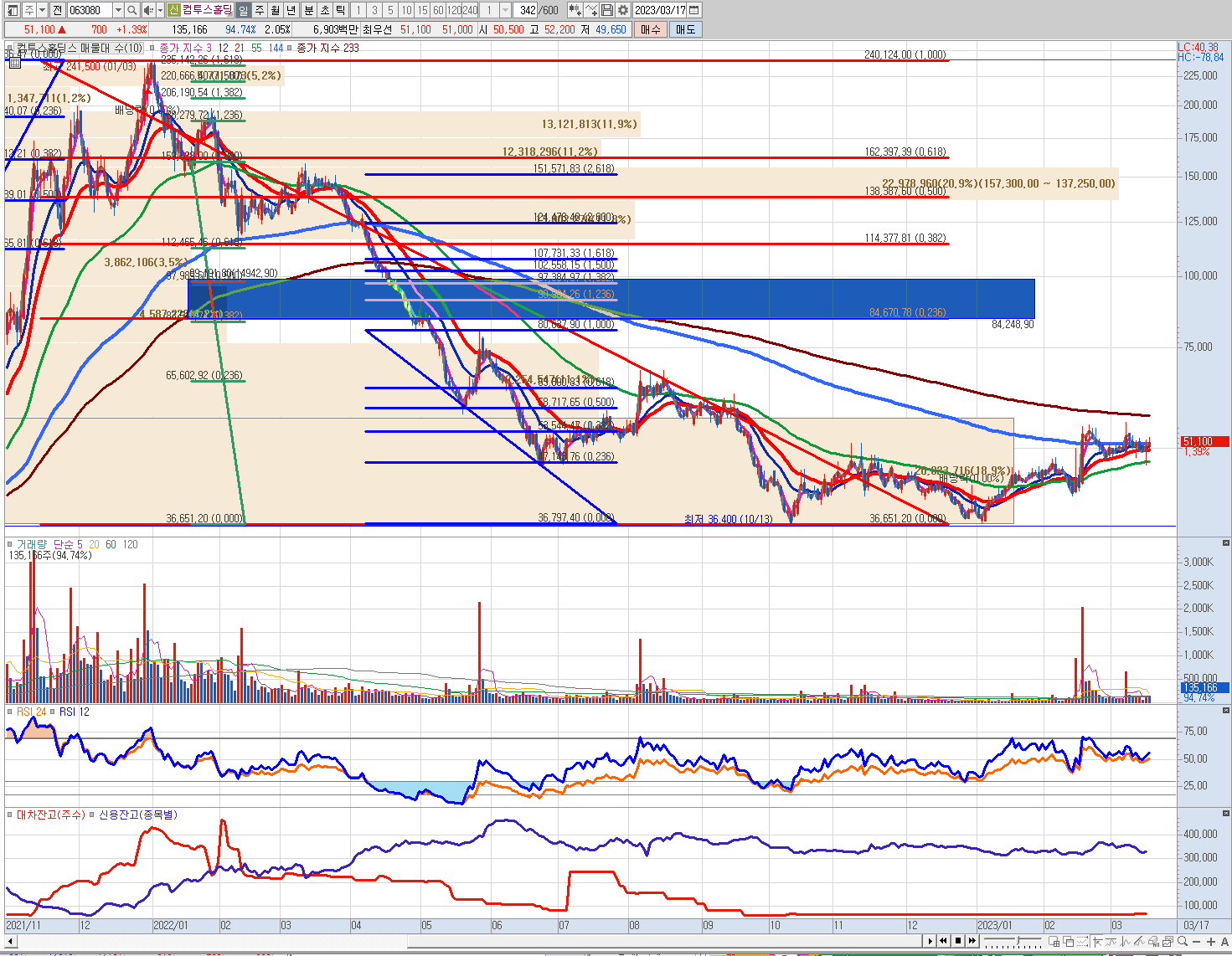Click the 매도 sell button
This screenshot has height=956, width=1232.
tap(685, 29)
